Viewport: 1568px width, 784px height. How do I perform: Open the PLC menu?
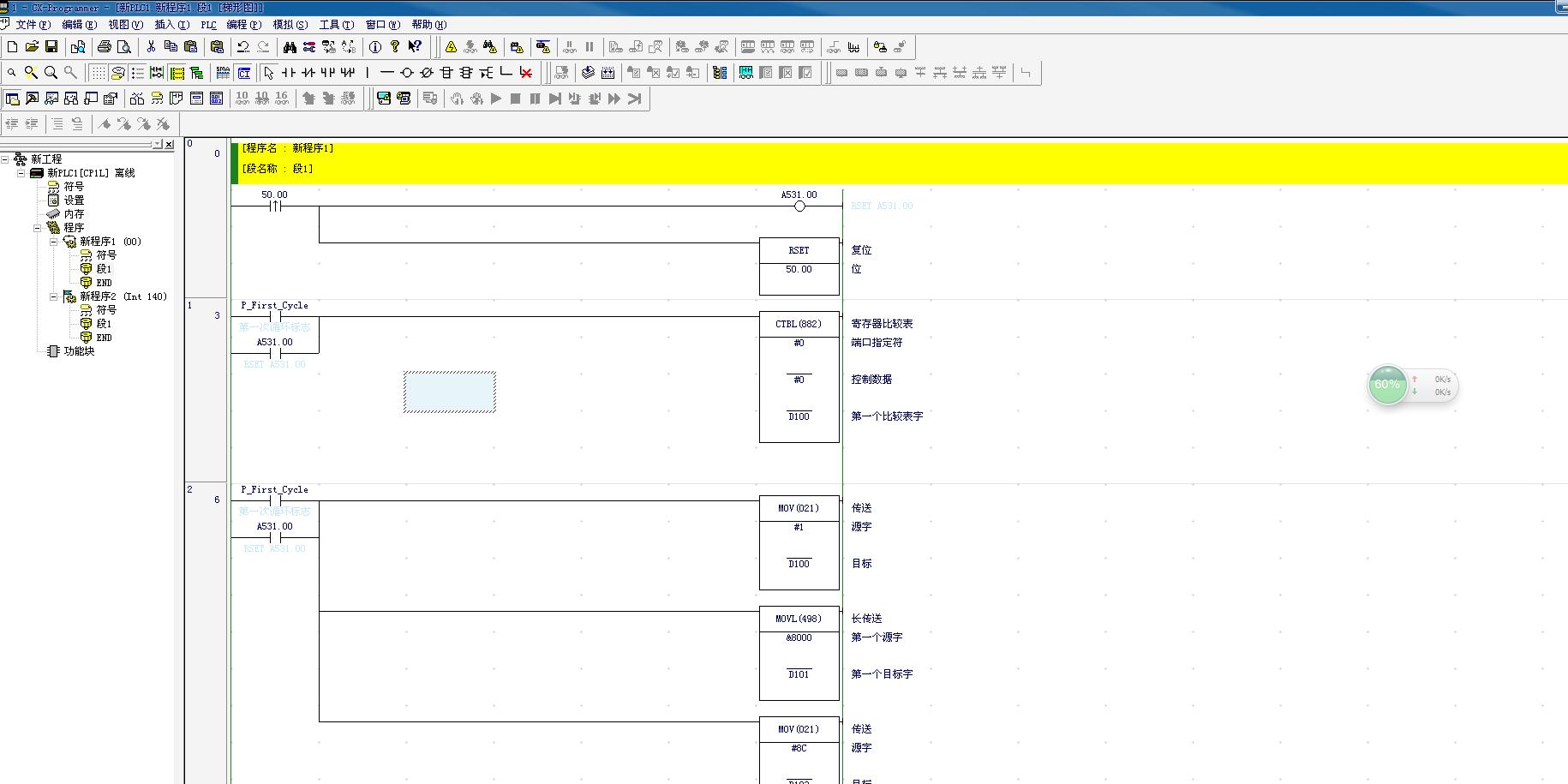[x=208, y=25]
